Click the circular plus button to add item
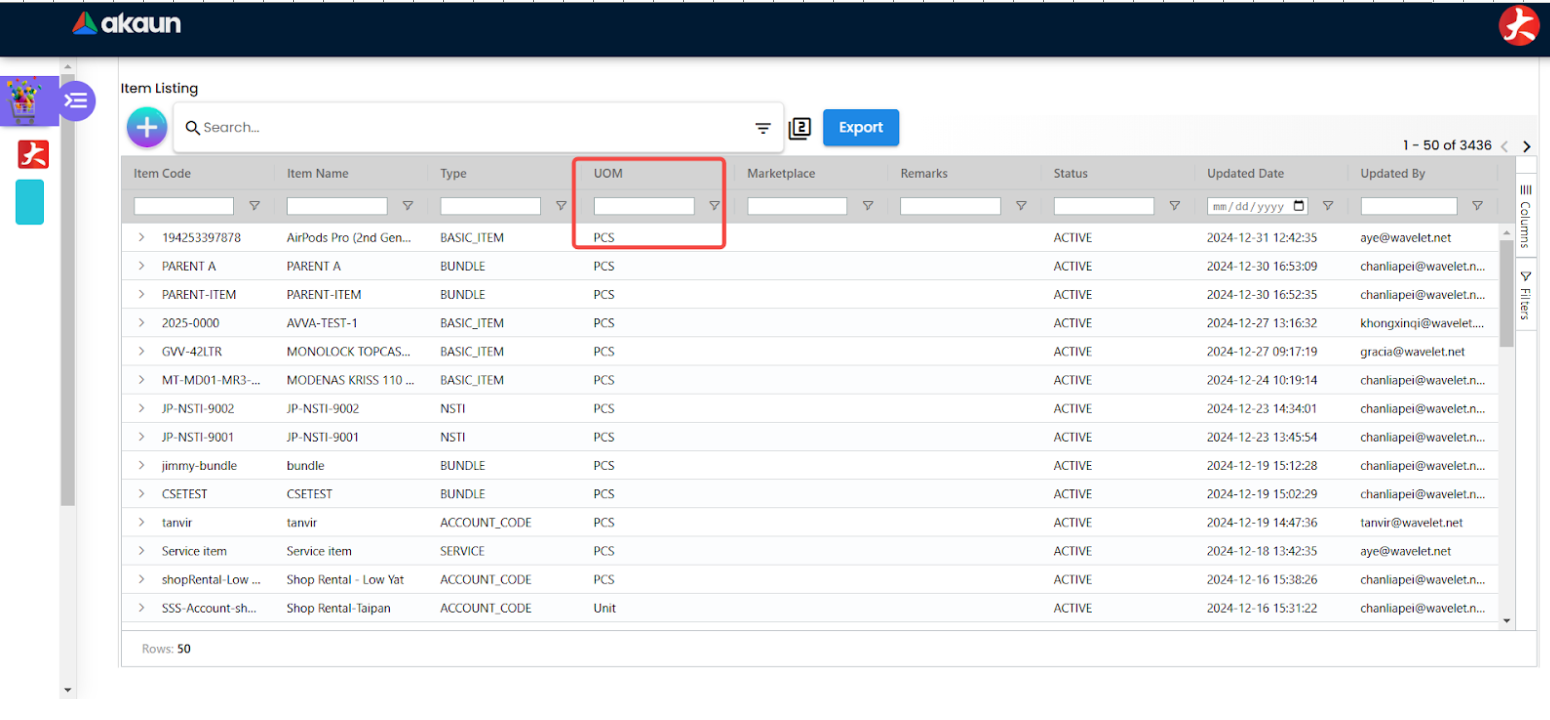 point(146,127)
